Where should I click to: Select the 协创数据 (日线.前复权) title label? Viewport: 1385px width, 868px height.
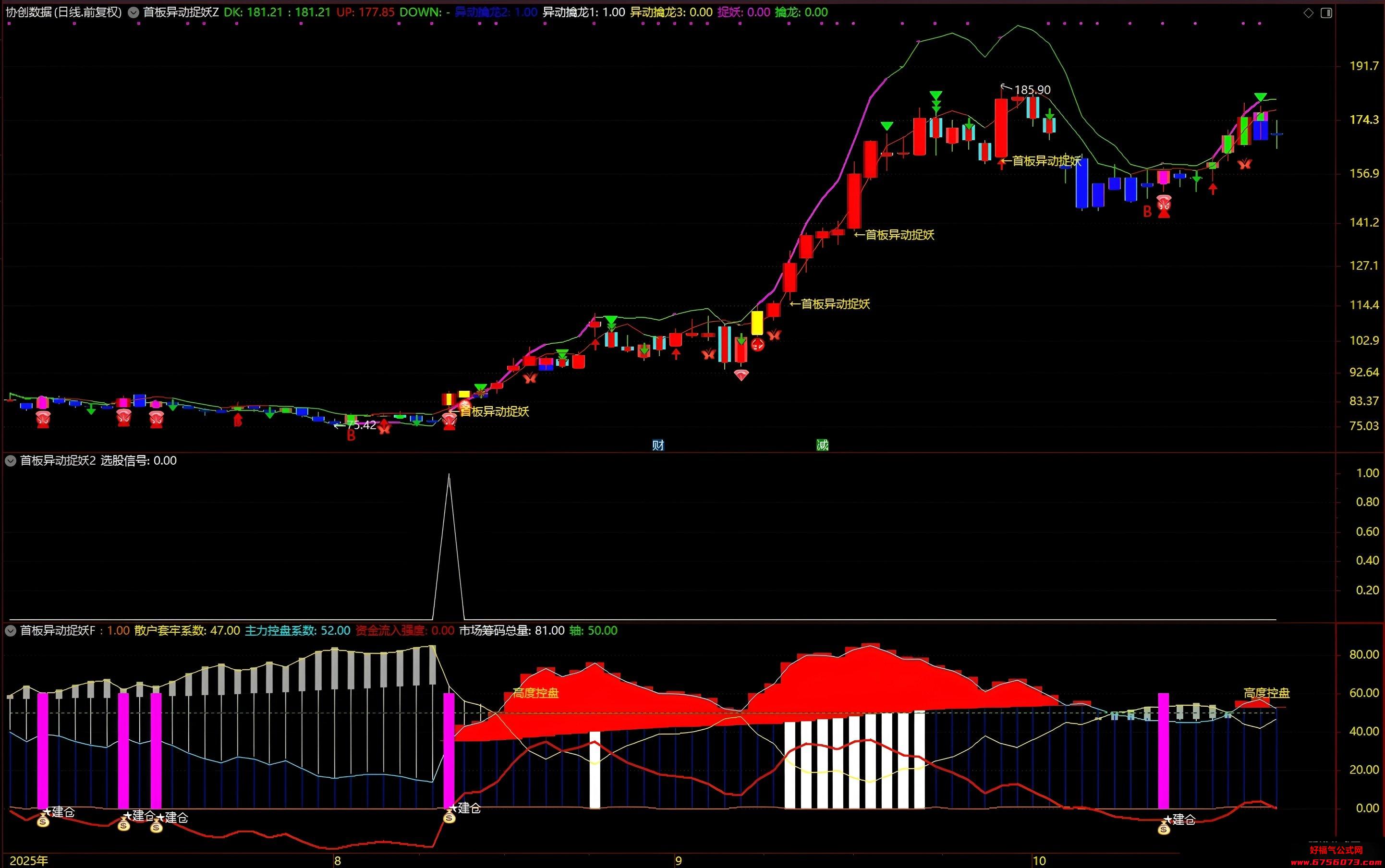[64, 12]
